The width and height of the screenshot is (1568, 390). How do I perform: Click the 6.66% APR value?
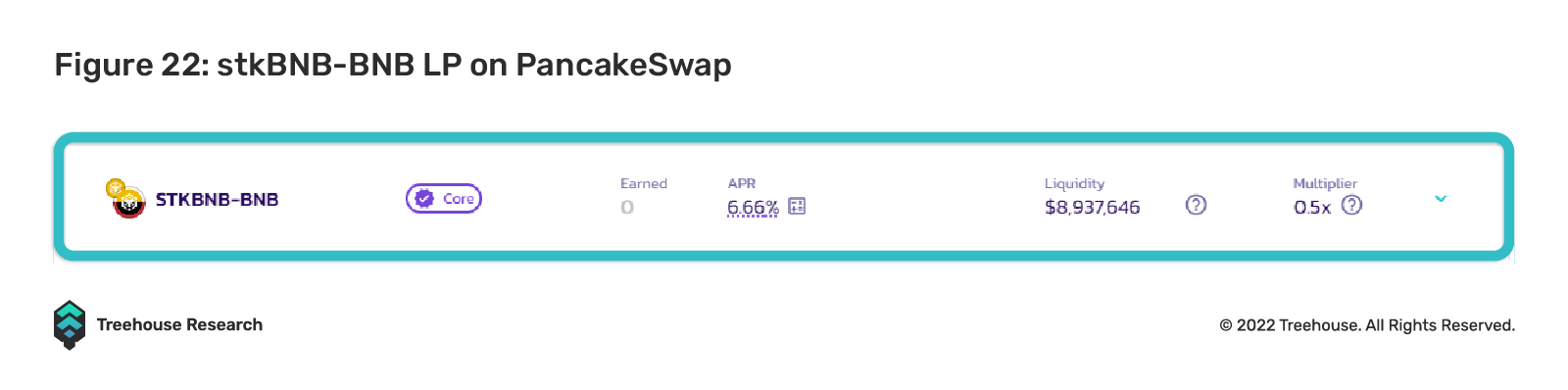753,208
